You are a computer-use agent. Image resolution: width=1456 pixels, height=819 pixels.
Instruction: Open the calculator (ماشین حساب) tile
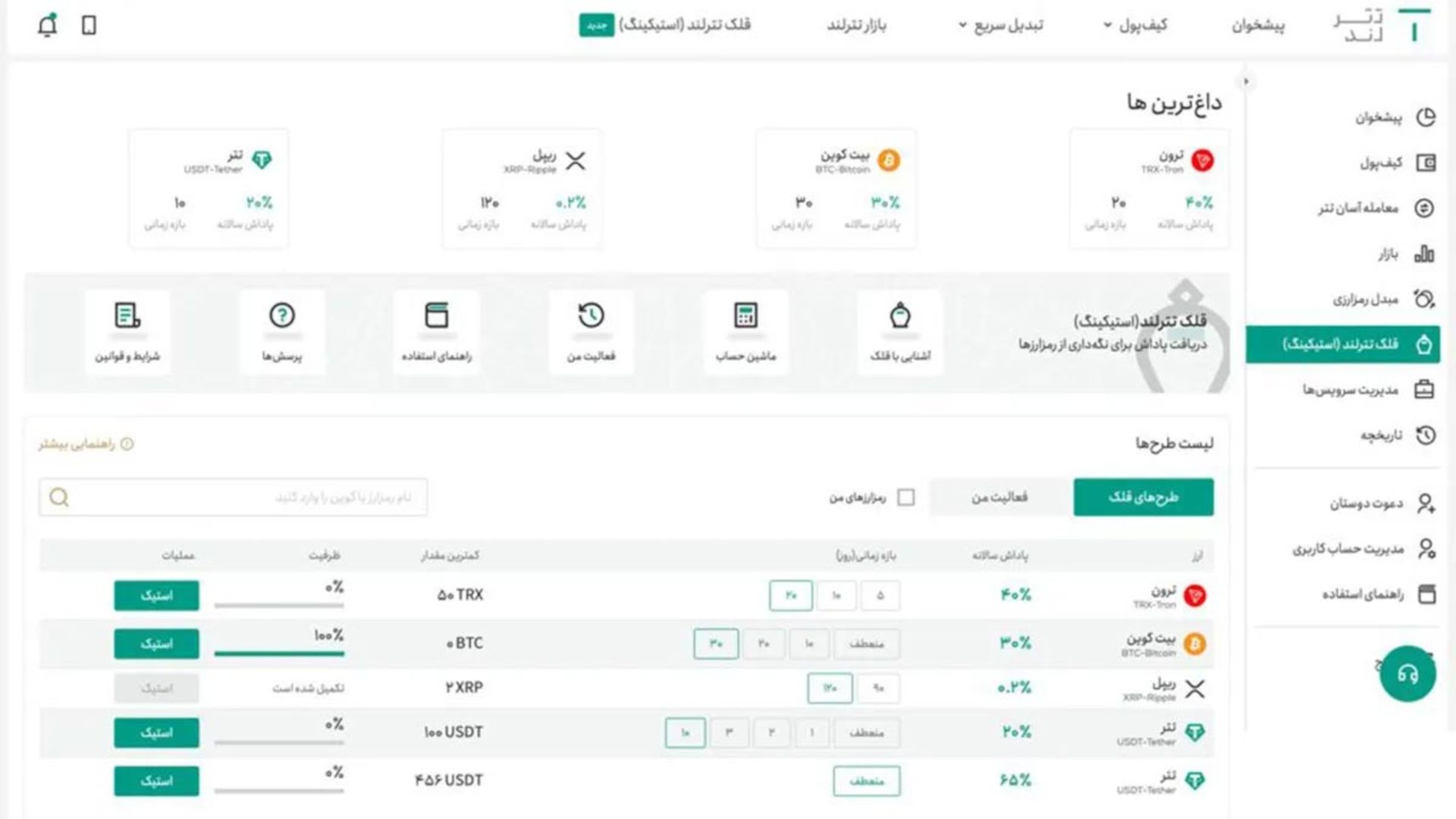click(x=745, y=331)
